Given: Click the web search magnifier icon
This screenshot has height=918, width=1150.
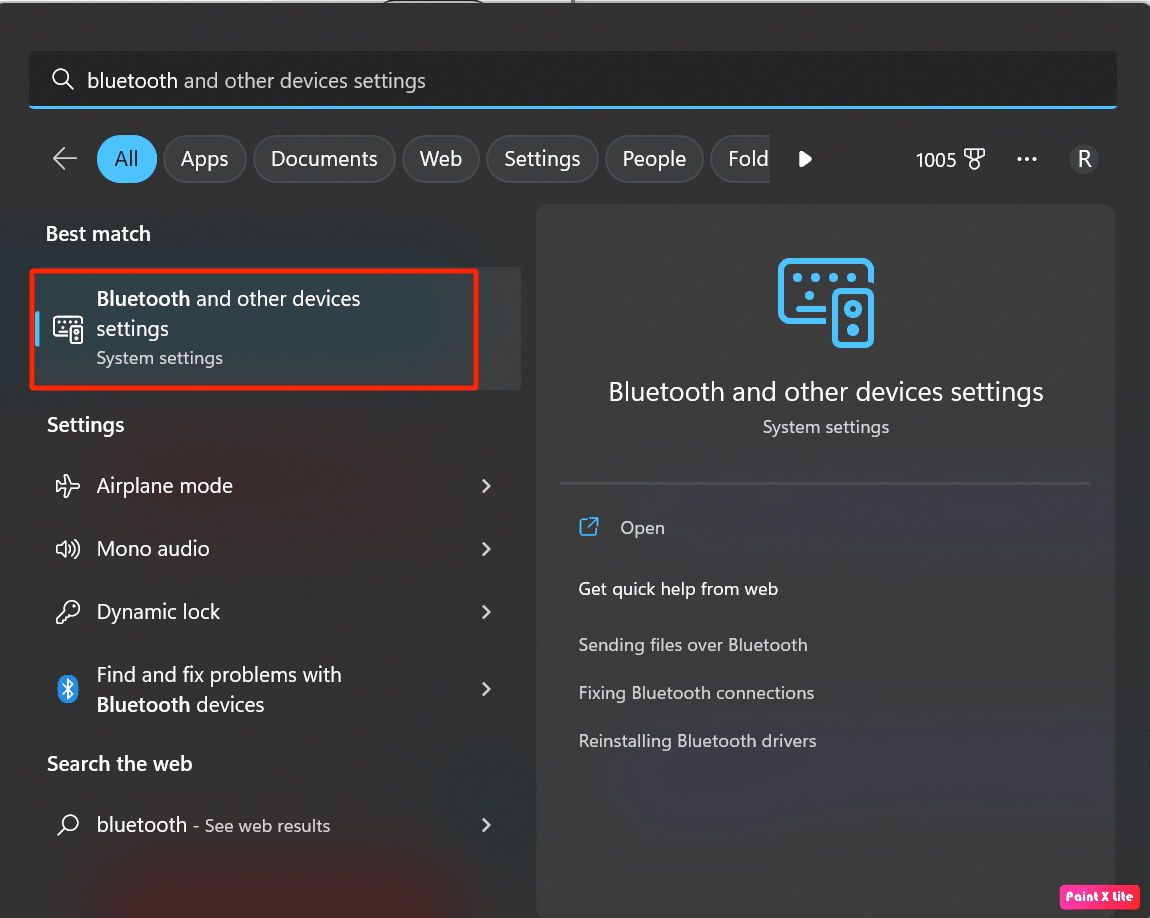Looking at the screenshot, I should point(68,825).
